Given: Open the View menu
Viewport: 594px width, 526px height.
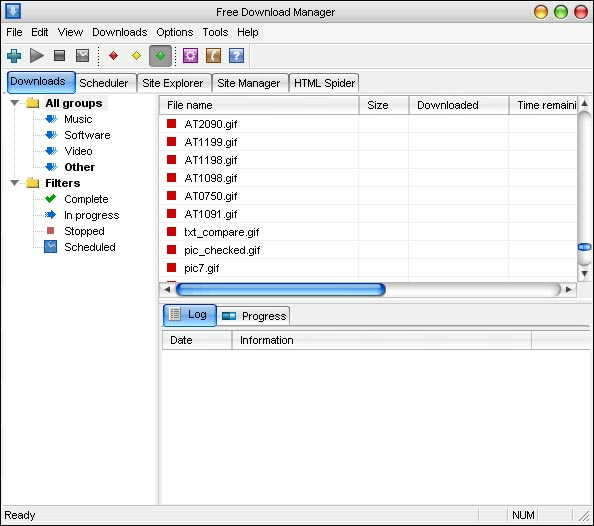Looking at the screenshot, I should [70, 32].
